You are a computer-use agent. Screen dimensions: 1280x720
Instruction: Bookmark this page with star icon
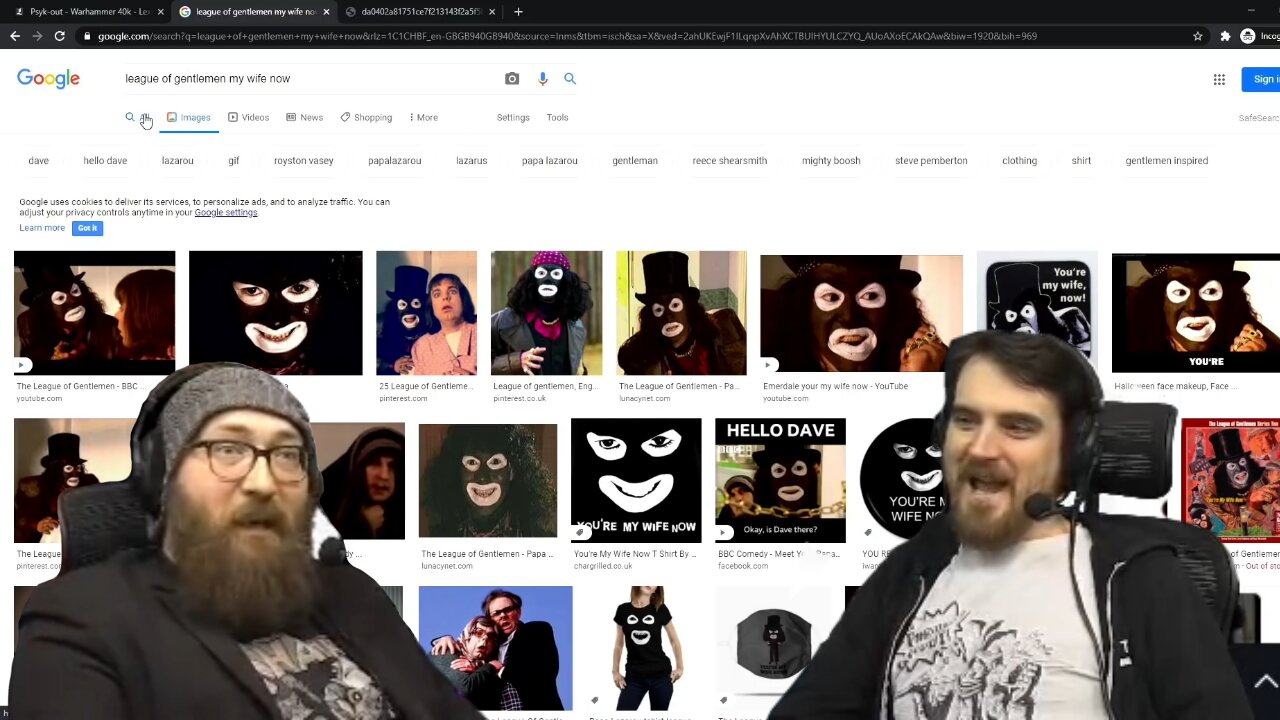pos(1198,36)
